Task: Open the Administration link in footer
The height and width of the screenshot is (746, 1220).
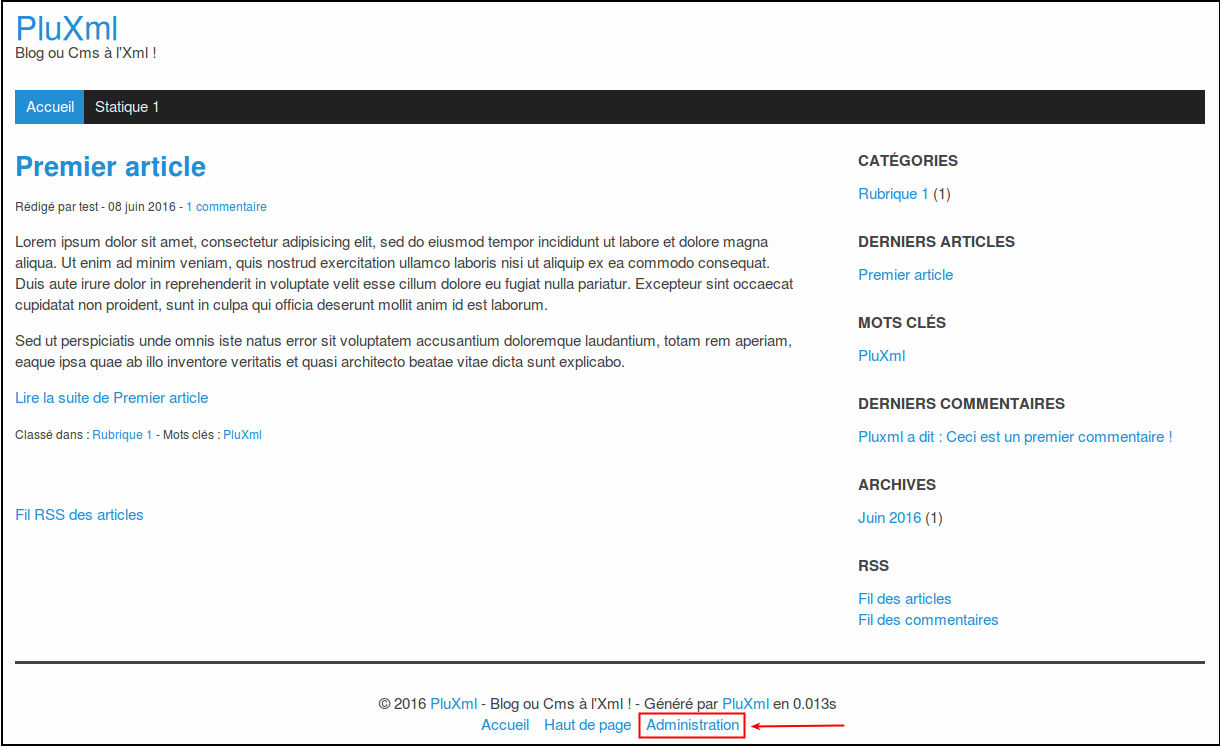Action: (692, 725)
